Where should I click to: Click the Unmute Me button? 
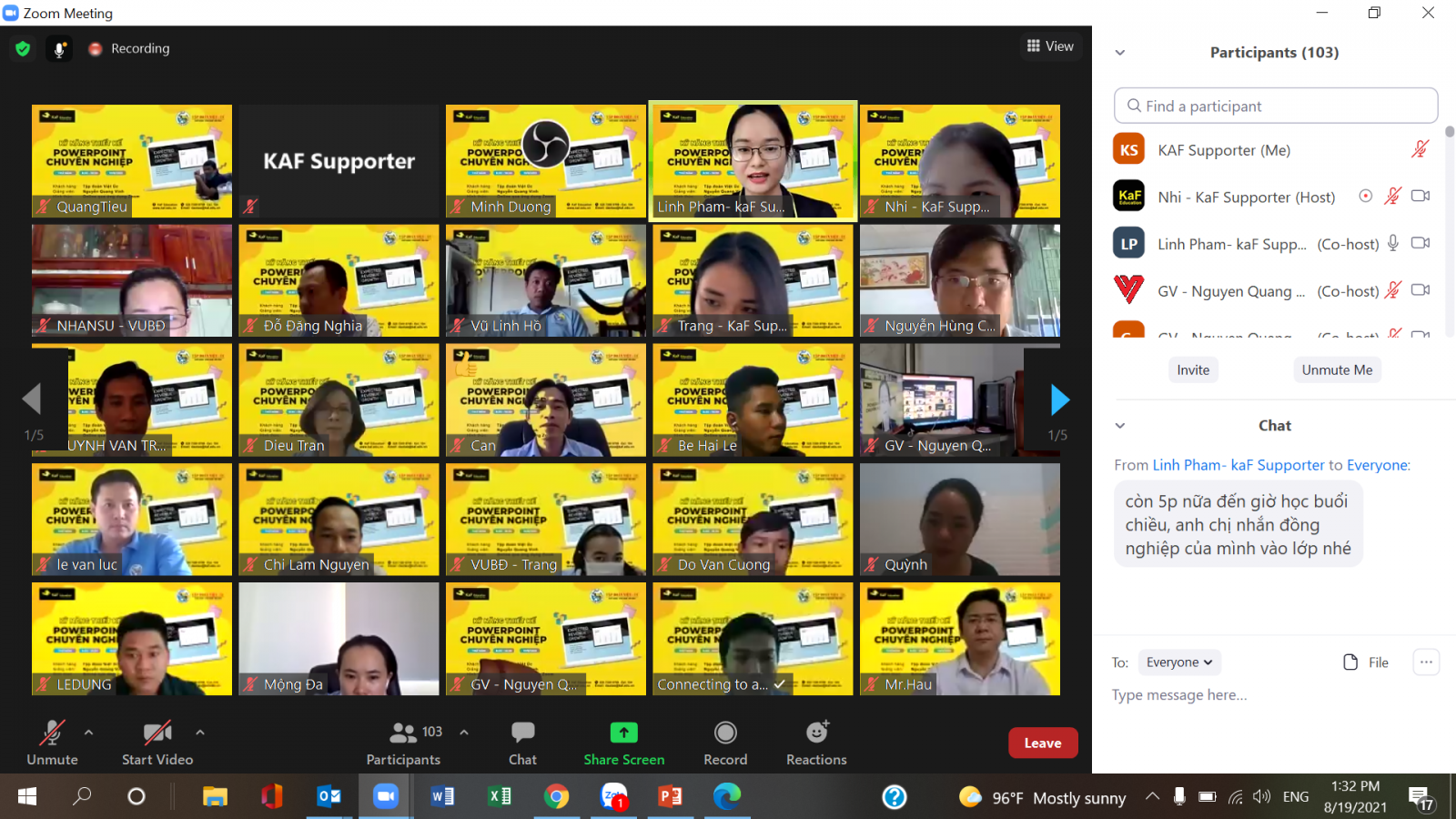click(x=1337, y=369)
